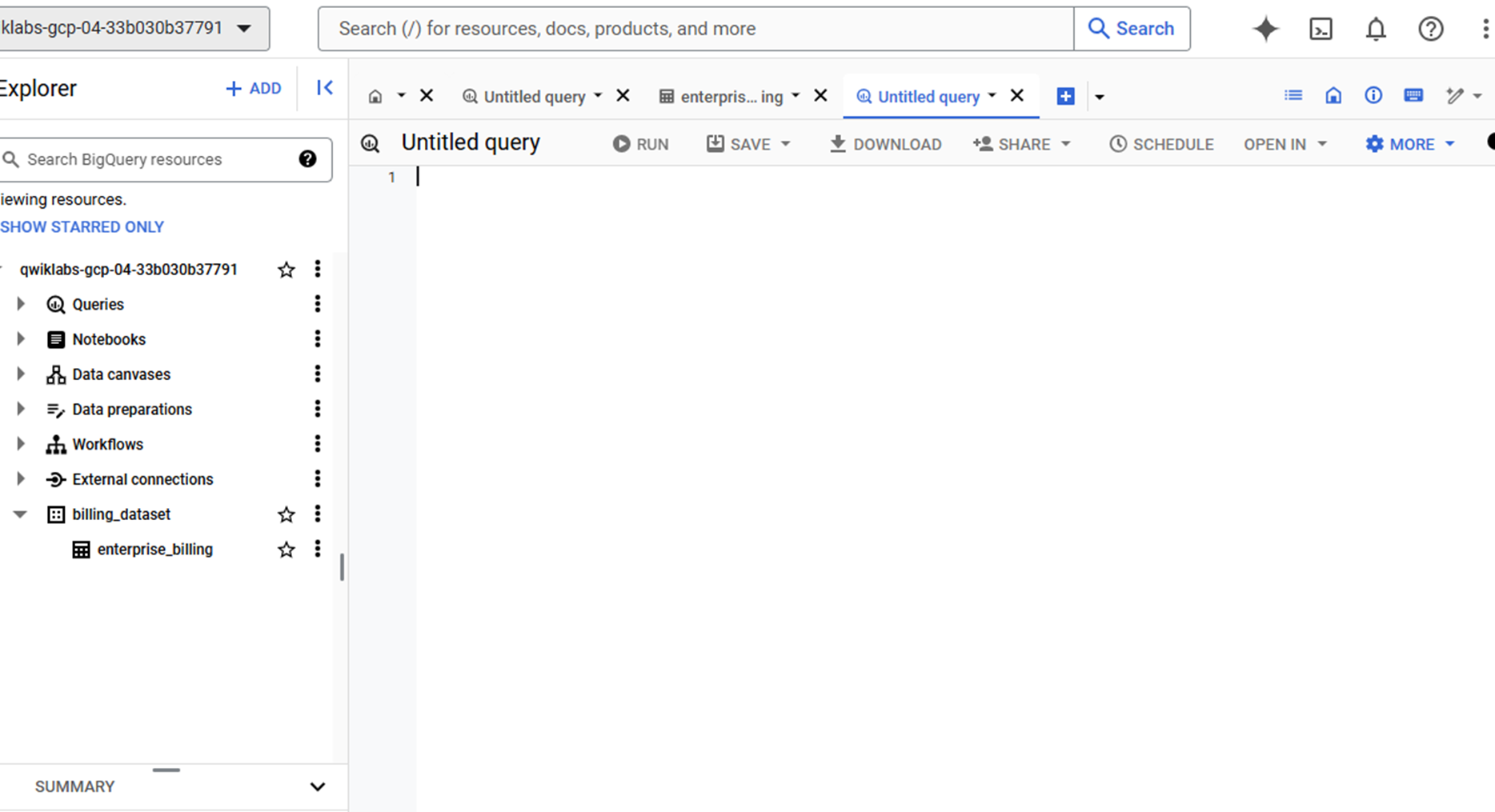This screenshot has width=1495, height=812.
Task: Open dropdown arrow next to new tab button
Action: coord(1100,97)
